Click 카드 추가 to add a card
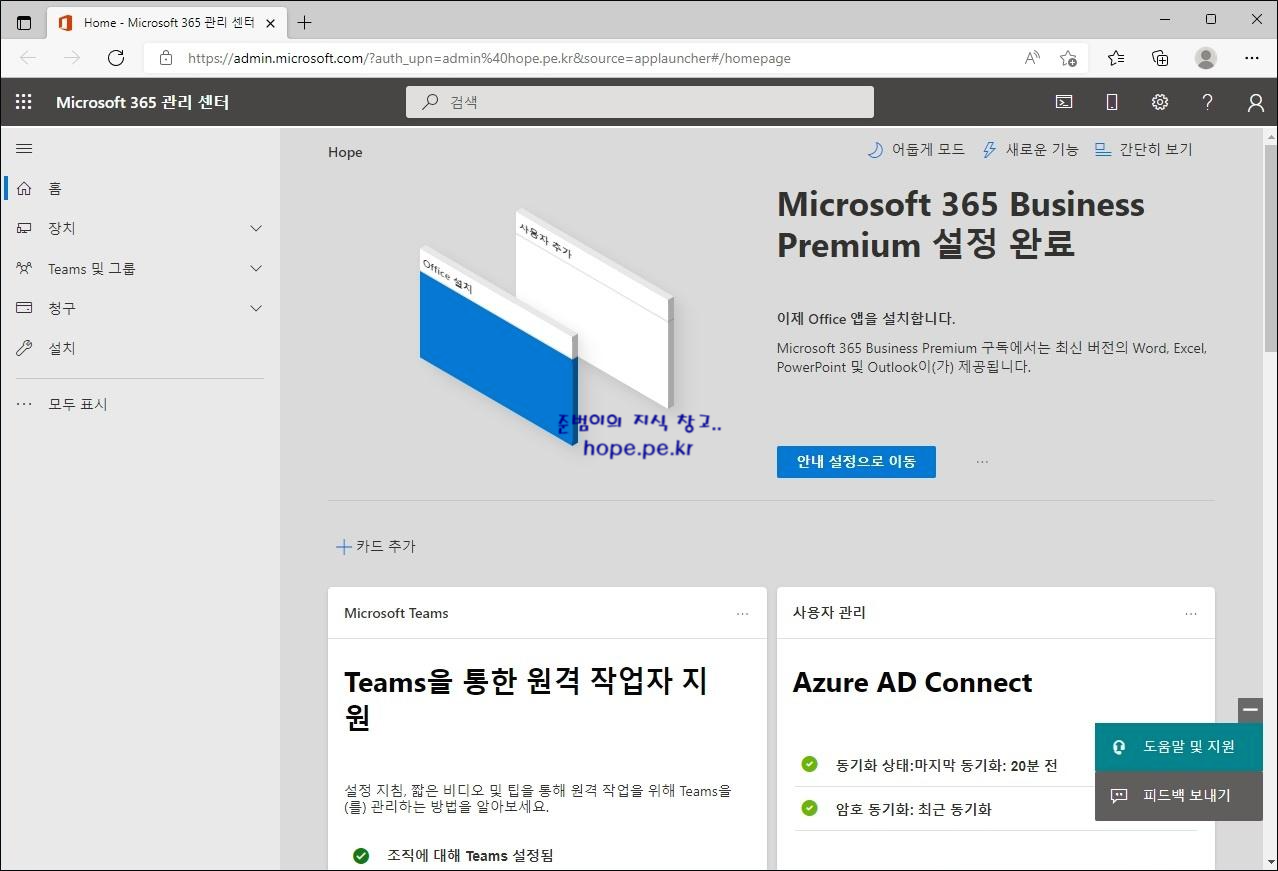 click(375, 546)
